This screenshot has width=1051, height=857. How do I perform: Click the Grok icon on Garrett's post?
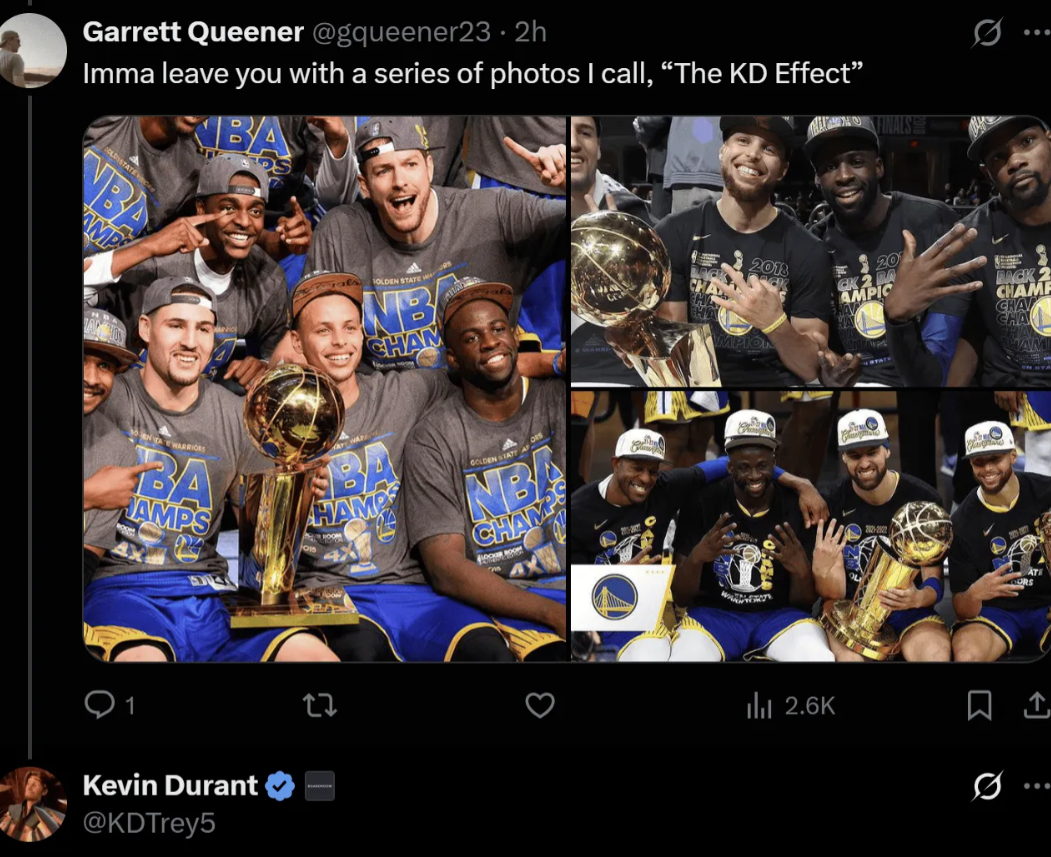(x=987, y=33)
